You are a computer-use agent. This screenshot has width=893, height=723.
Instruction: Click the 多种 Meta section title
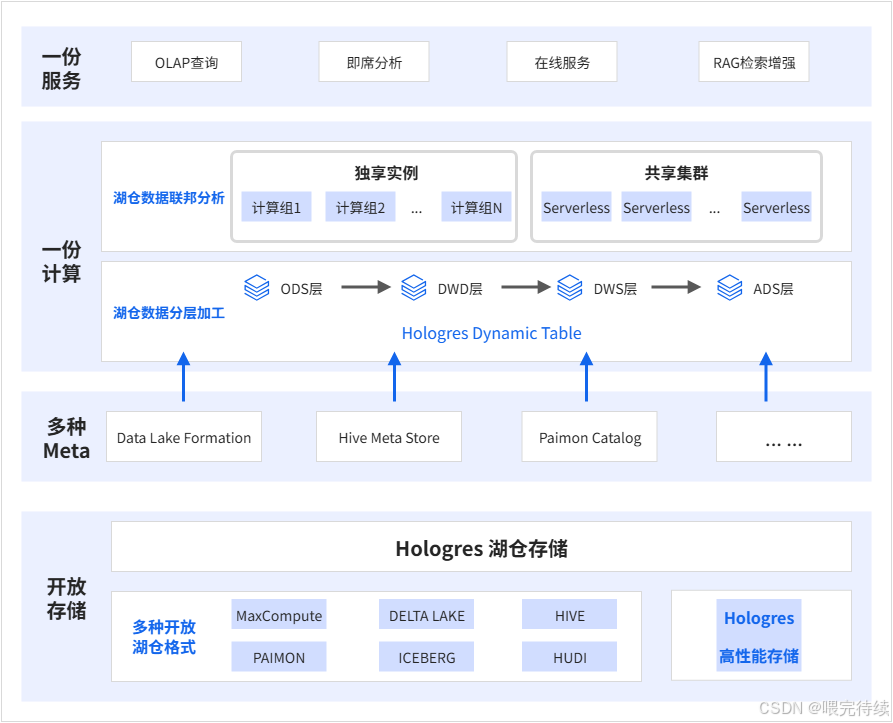pyautogui.click(x=66, y=438)
